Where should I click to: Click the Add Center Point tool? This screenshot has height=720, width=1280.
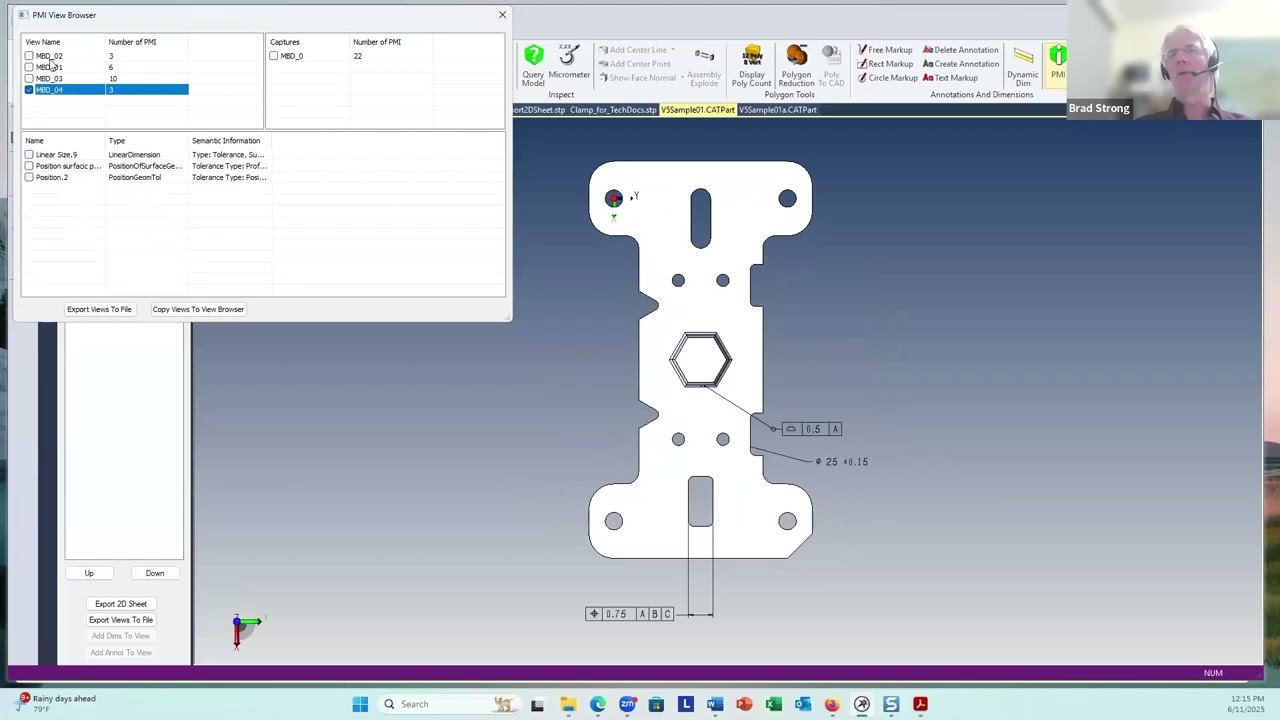(x=634, y=64)
